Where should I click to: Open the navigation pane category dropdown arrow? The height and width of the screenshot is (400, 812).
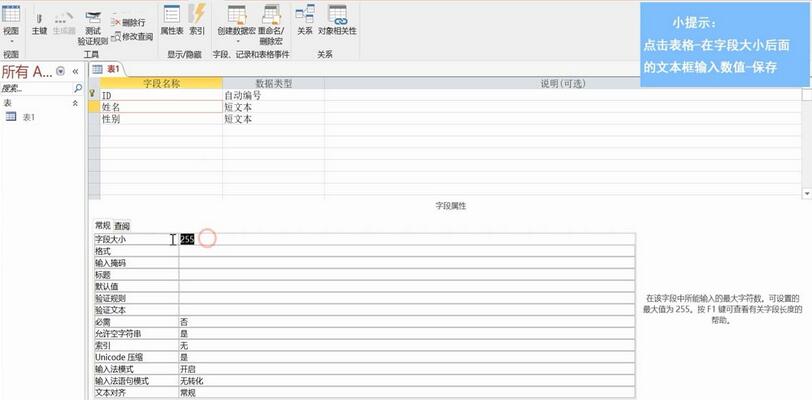[x=61, y=71]
